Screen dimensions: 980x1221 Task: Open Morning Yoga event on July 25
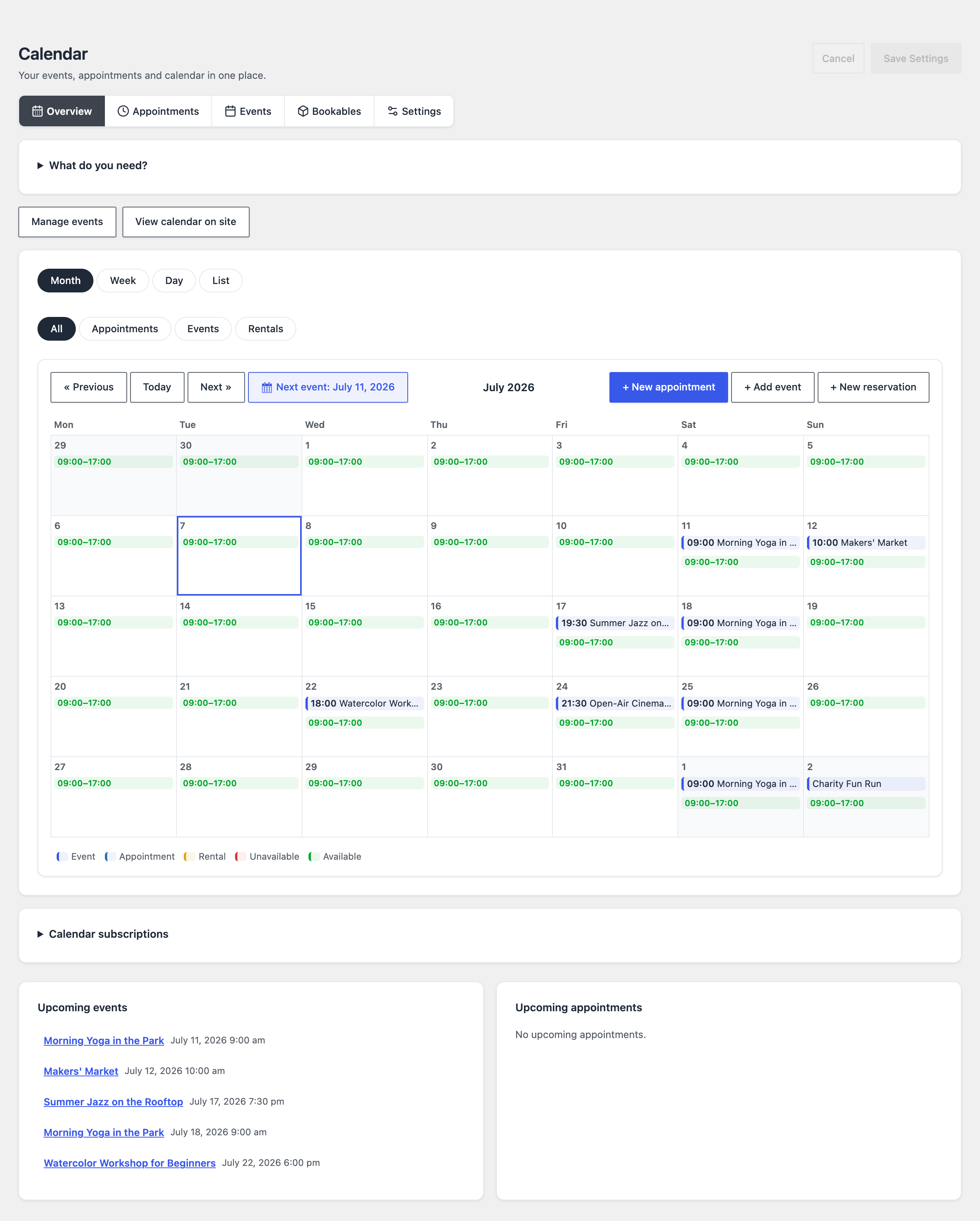[740, 704]
